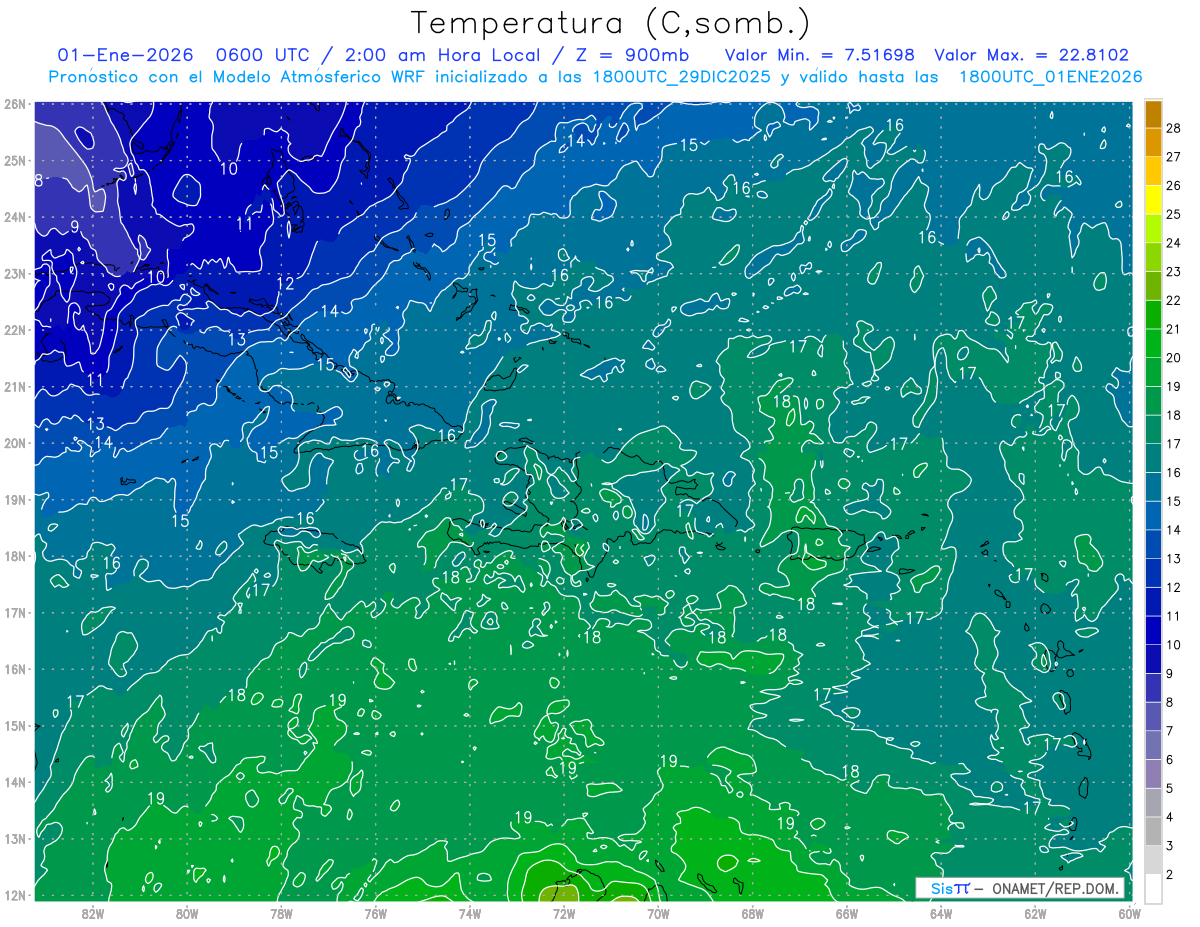Click the 13N latitude axis label

point(15,838)
